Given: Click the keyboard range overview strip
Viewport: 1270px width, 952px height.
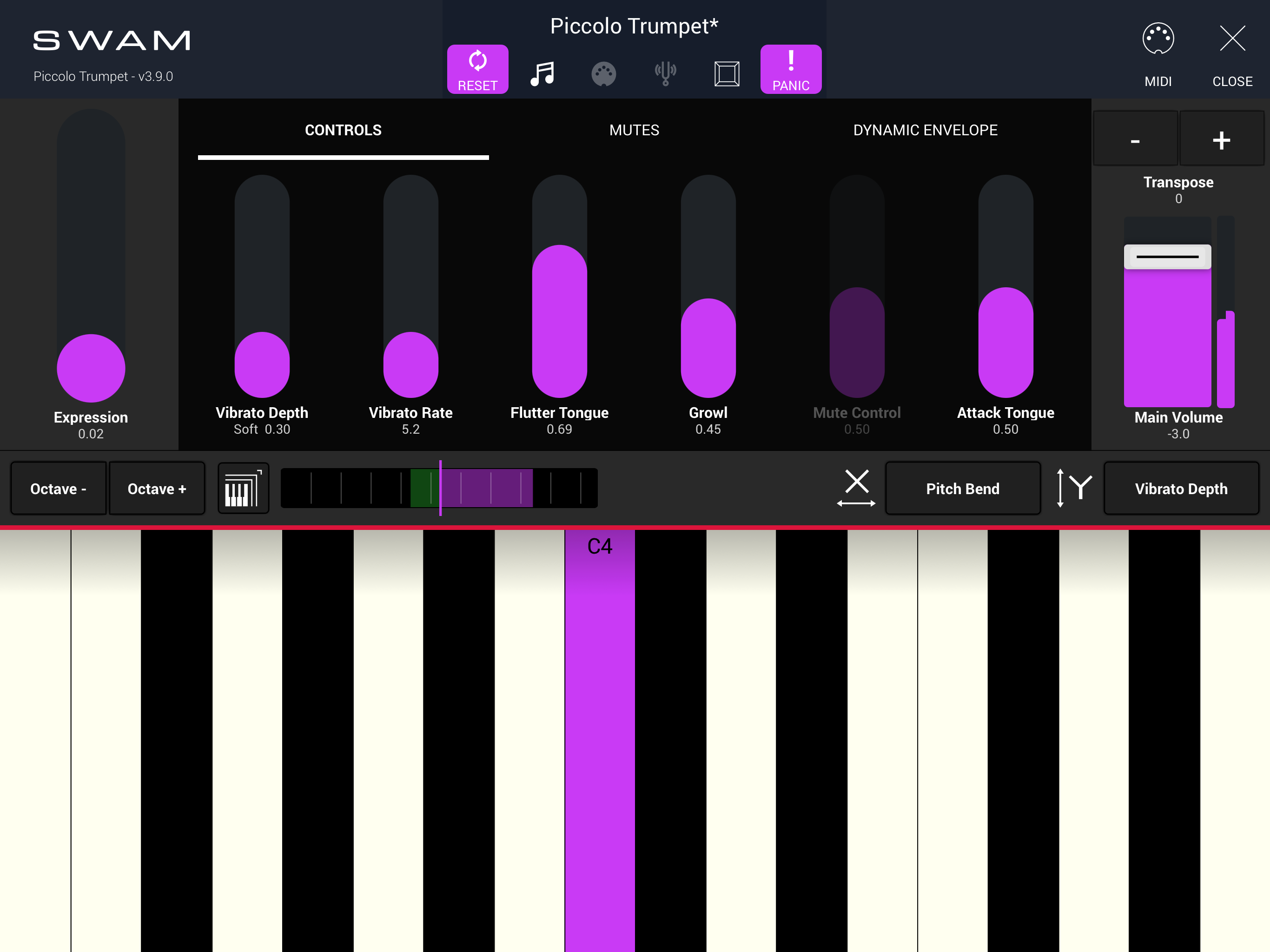Looking at the screenshot, I should 439,488.
